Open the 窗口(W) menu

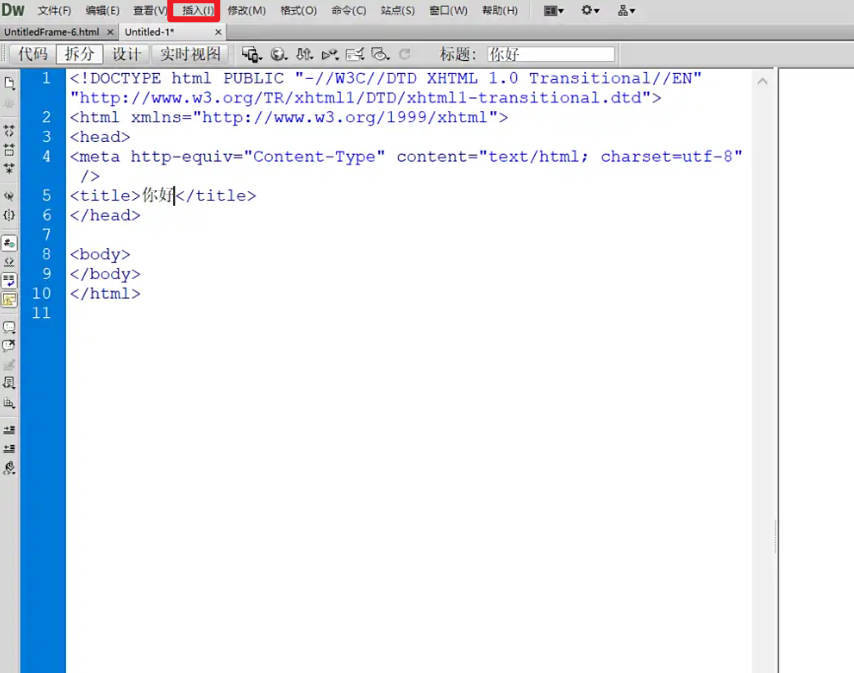point(448,10)
